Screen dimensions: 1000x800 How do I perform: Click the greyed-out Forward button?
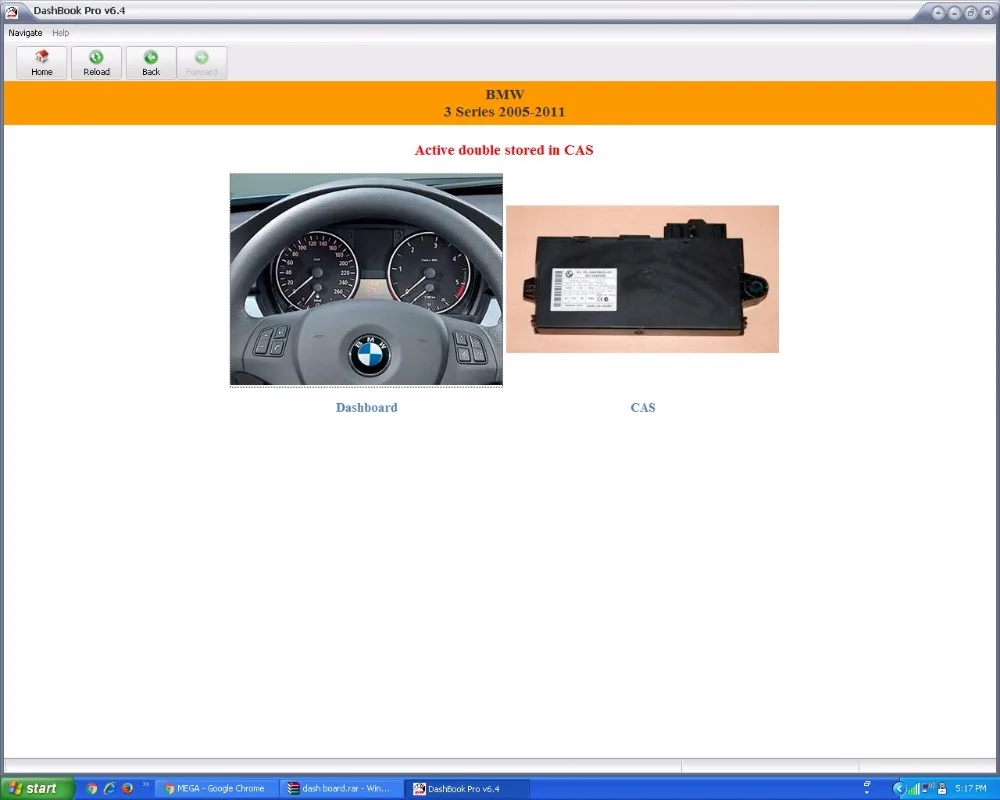(202, 63)
